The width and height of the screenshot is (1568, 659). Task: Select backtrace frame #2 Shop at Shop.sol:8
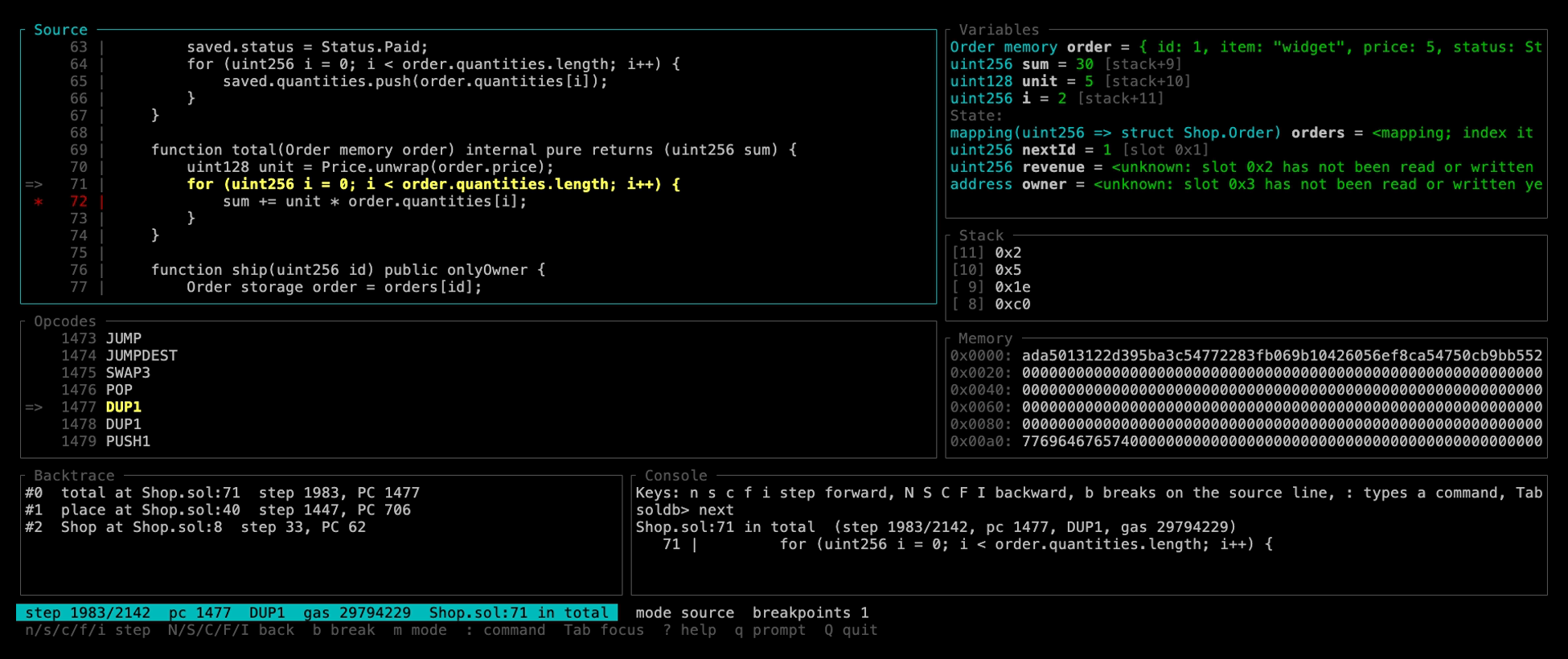(195, 527)
